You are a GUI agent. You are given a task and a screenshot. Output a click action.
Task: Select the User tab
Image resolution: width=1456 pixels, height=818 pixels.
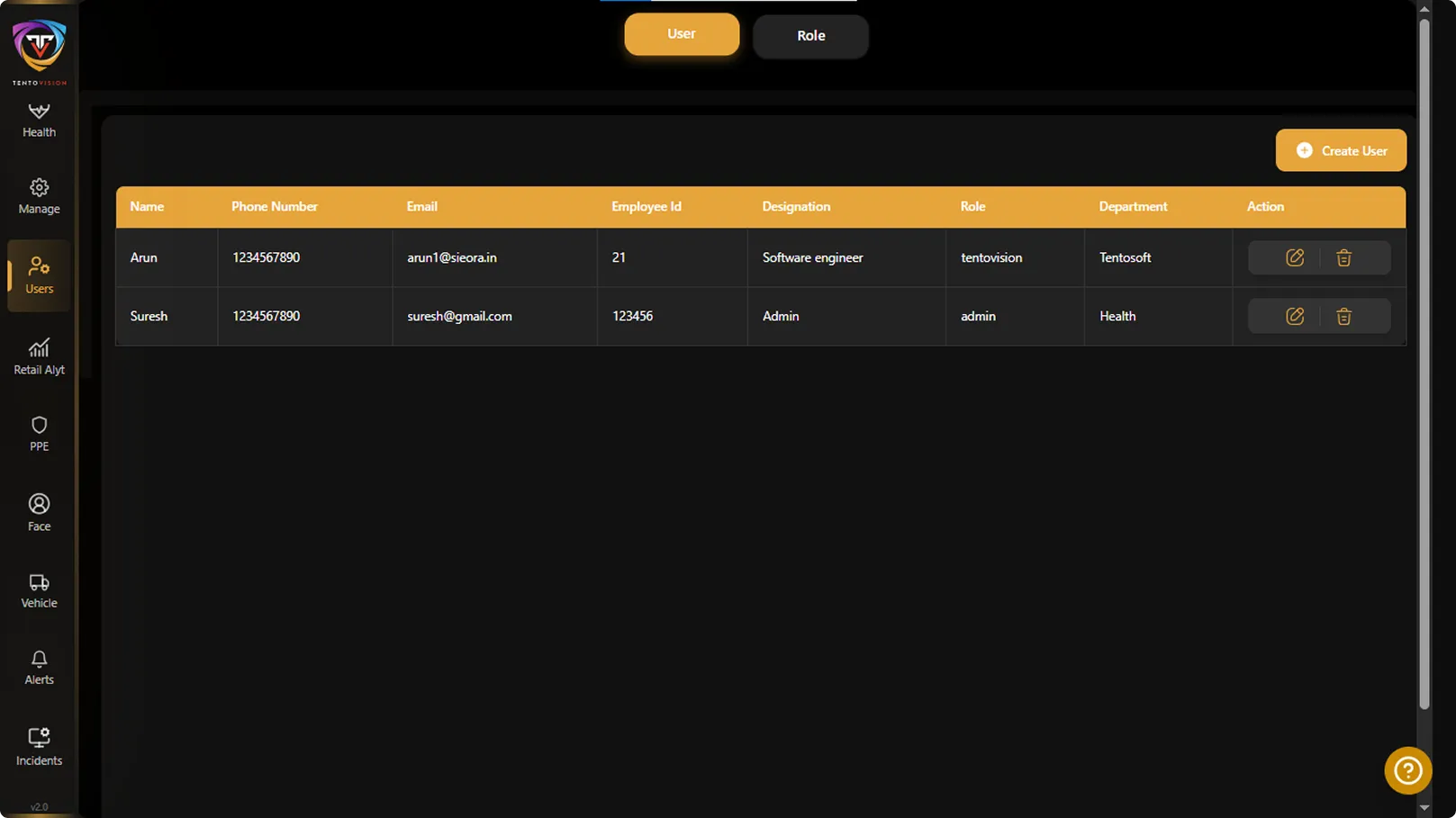pos(682,34)
